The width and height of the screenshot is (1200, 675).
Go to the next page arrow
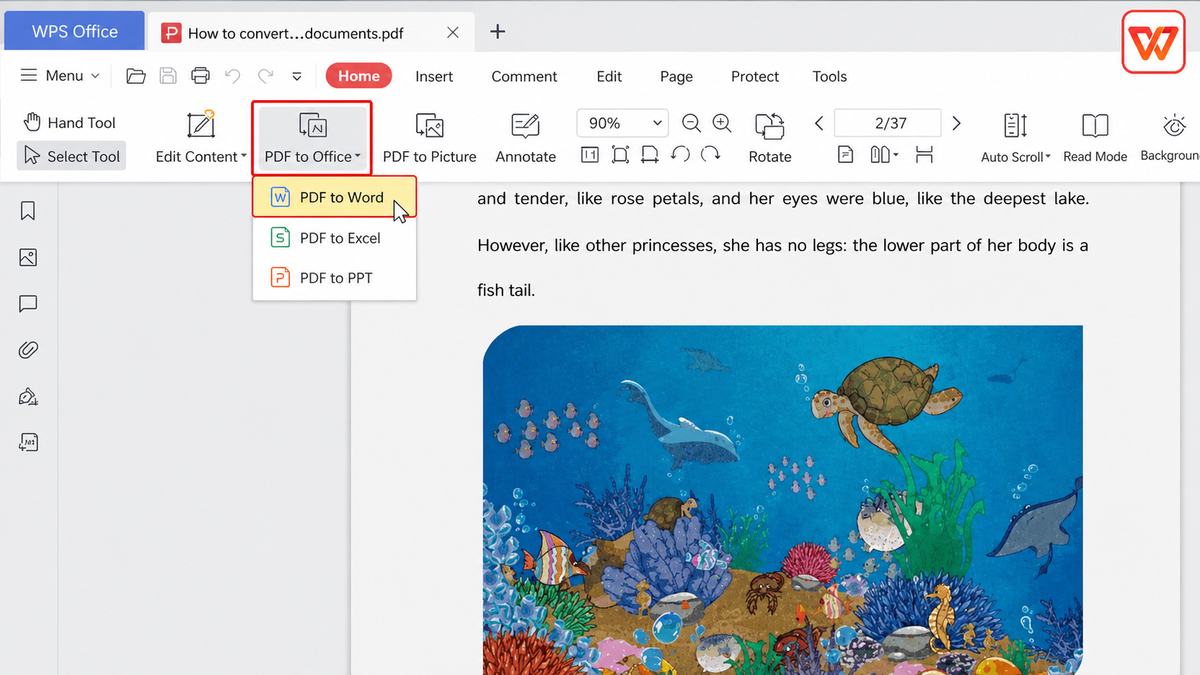[x=957, y=123]
